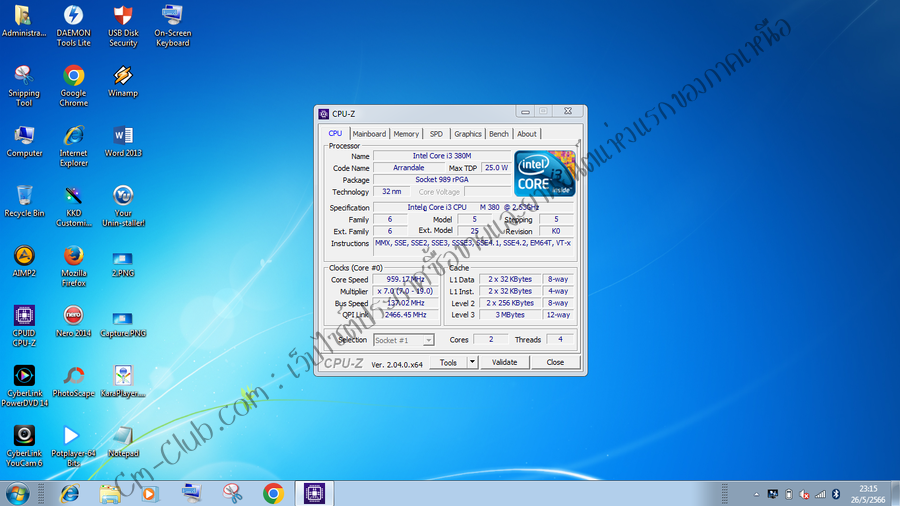Click the Bluetooth tray icon
The image size is (900, 506).
click(836, 494)
